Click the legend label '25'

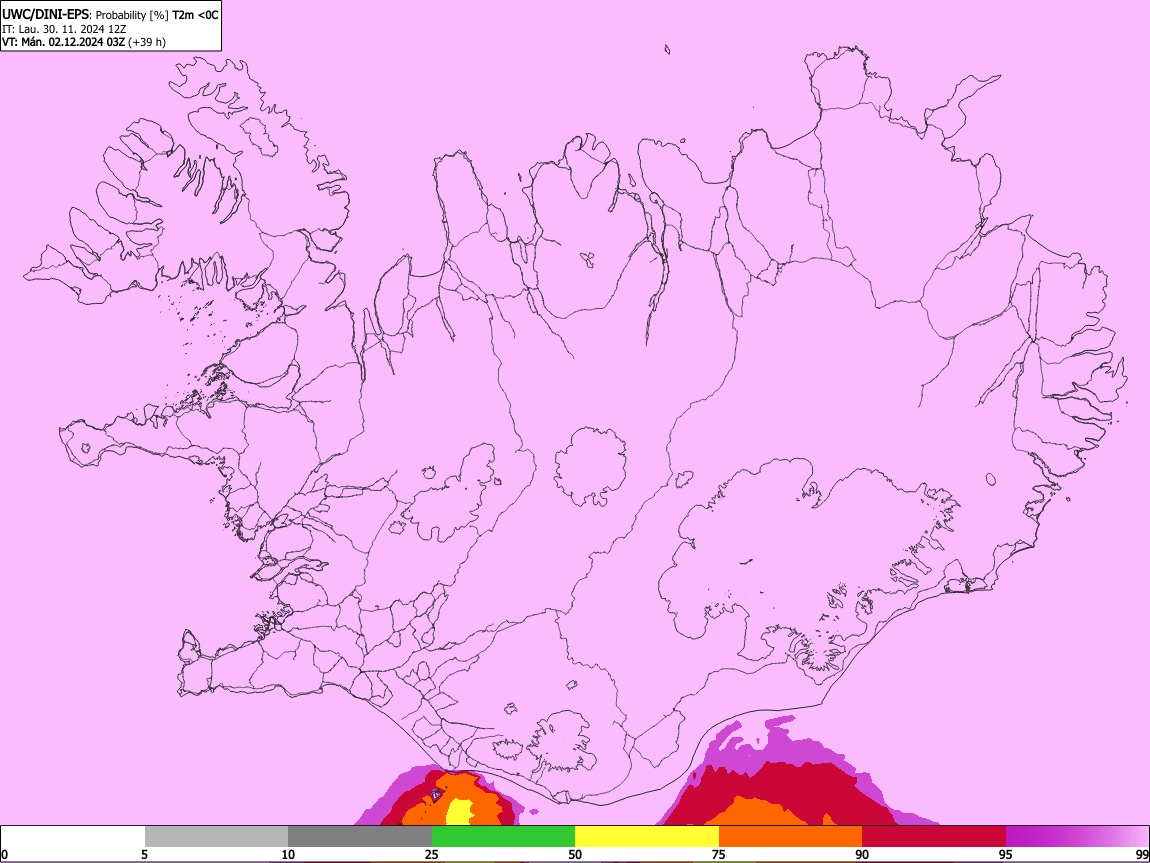[432, 854]
